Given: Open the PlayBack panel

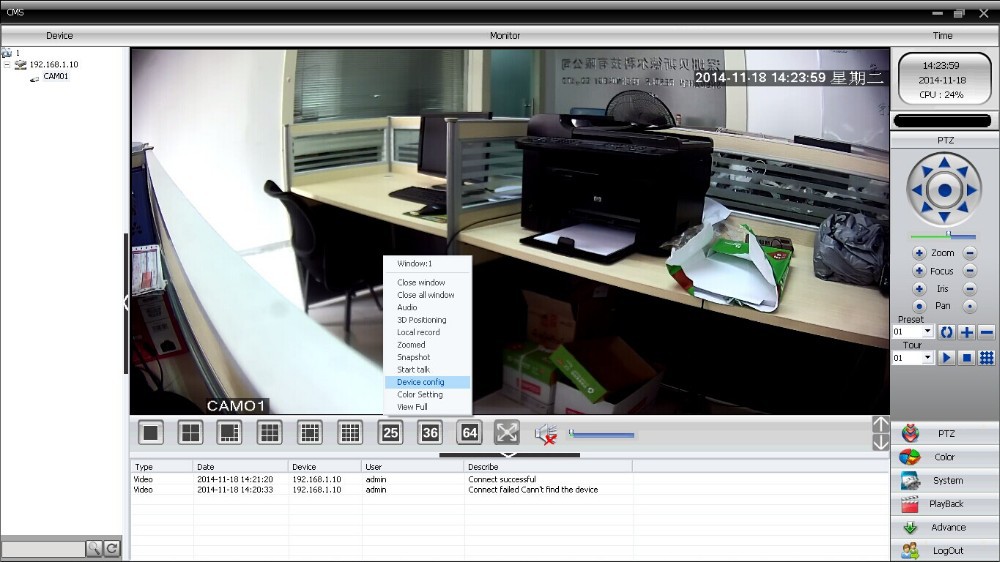Looking at the screenshot, I should 945,504.
